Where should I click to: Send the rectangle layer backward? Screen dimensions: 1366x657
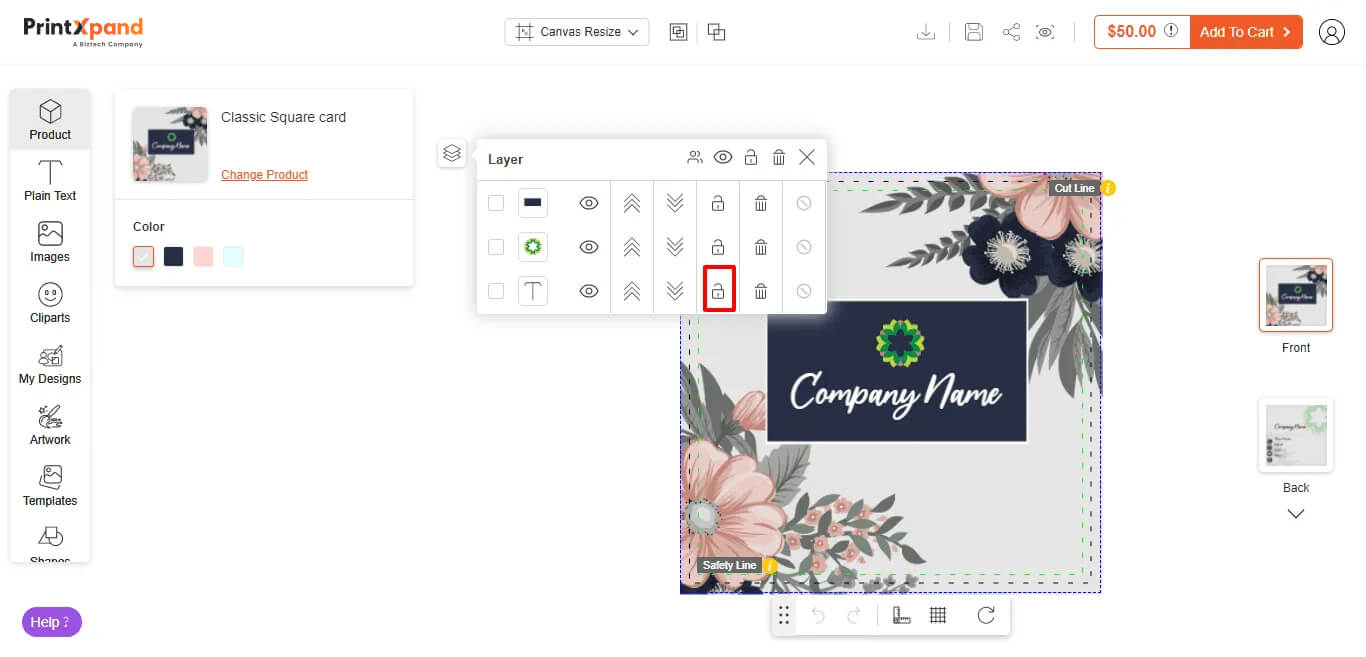(x=675, y=203)
